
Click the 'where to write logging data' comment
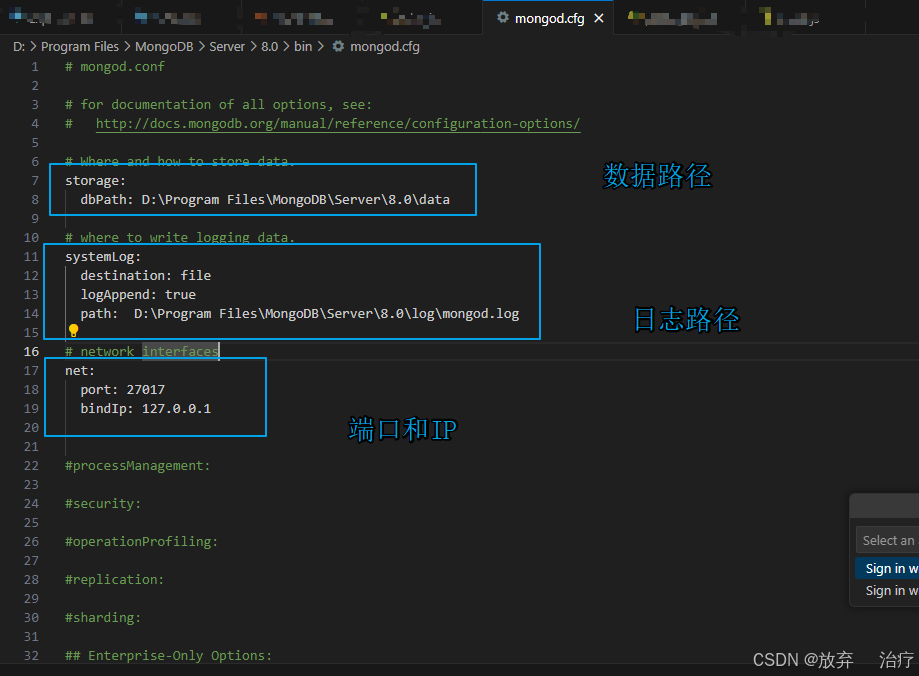(x=180, y=237)
